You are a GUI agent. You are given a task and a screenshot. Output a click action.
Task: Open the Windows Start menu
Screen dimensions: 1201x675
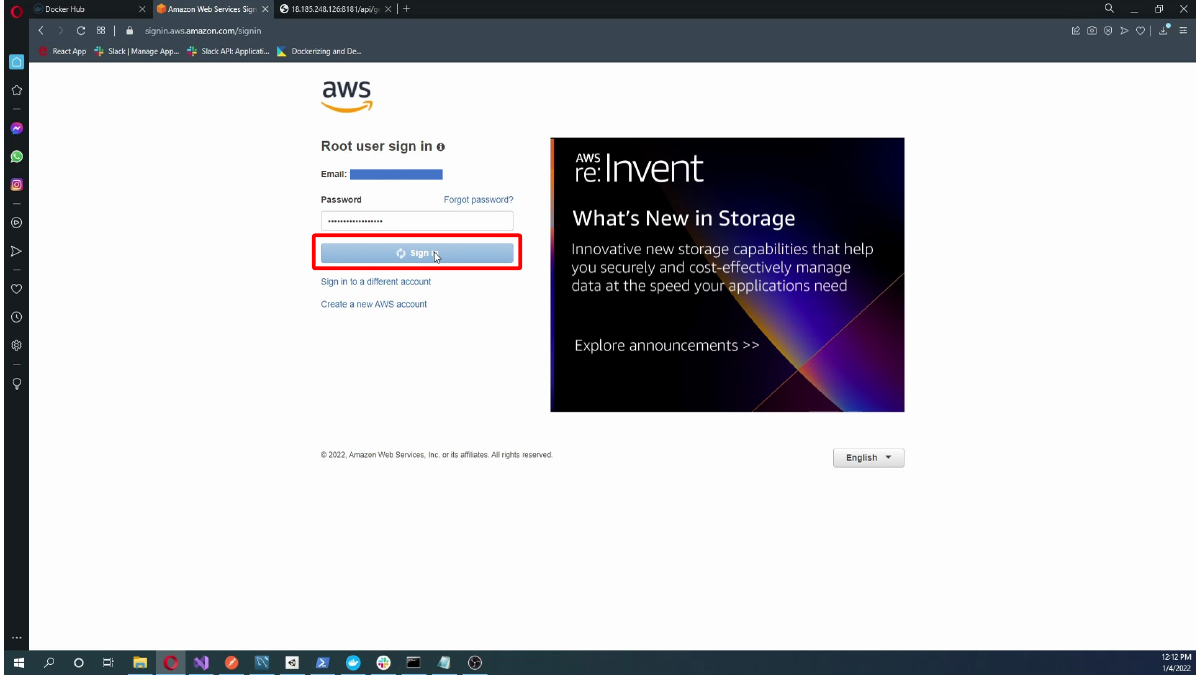[x=18, y=662]
